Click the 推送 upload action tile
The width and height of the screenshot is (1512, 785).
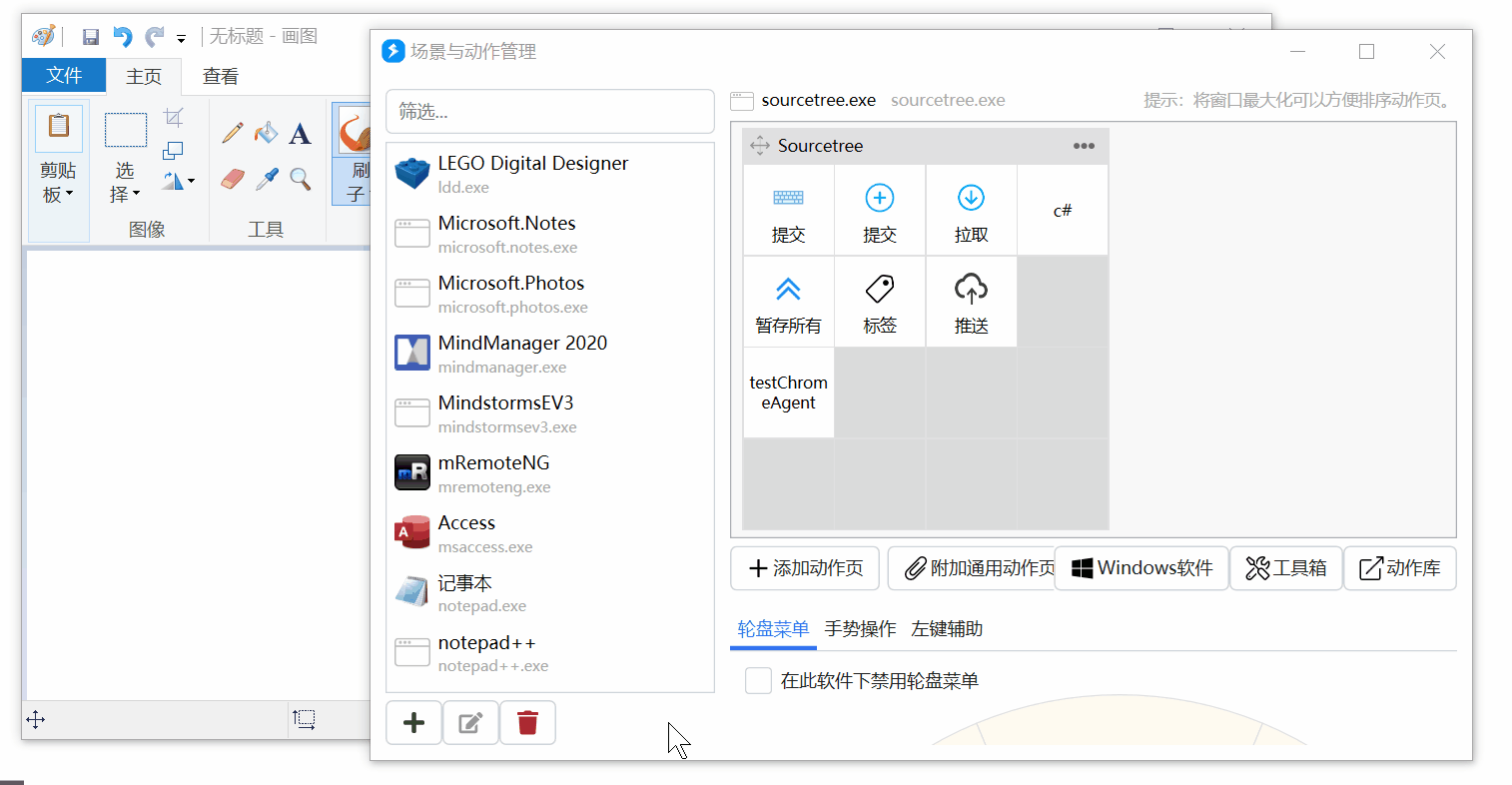[971, 302]
